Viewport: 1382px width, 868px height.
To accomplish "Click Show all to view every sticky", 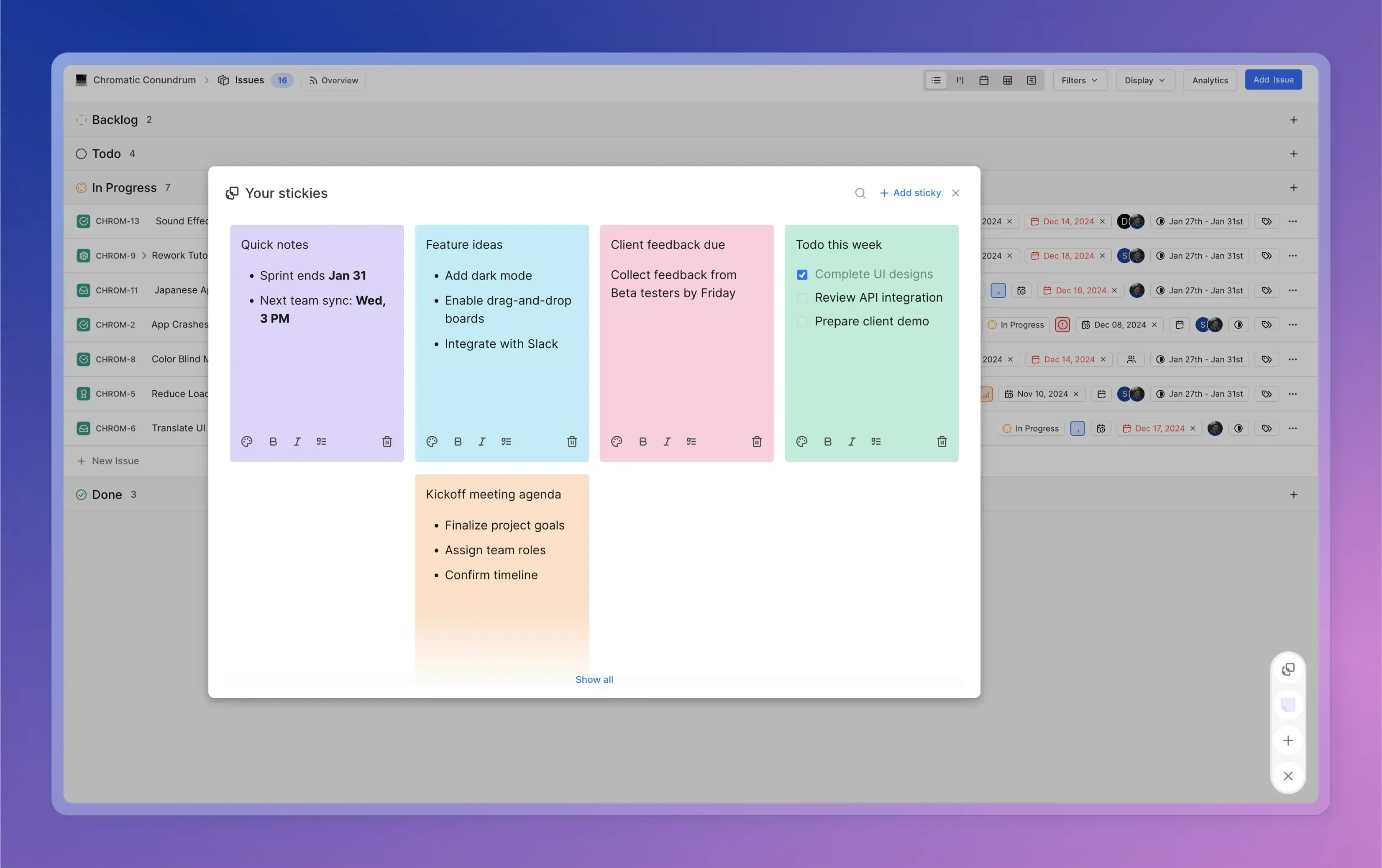I will (x=594, y=679).
